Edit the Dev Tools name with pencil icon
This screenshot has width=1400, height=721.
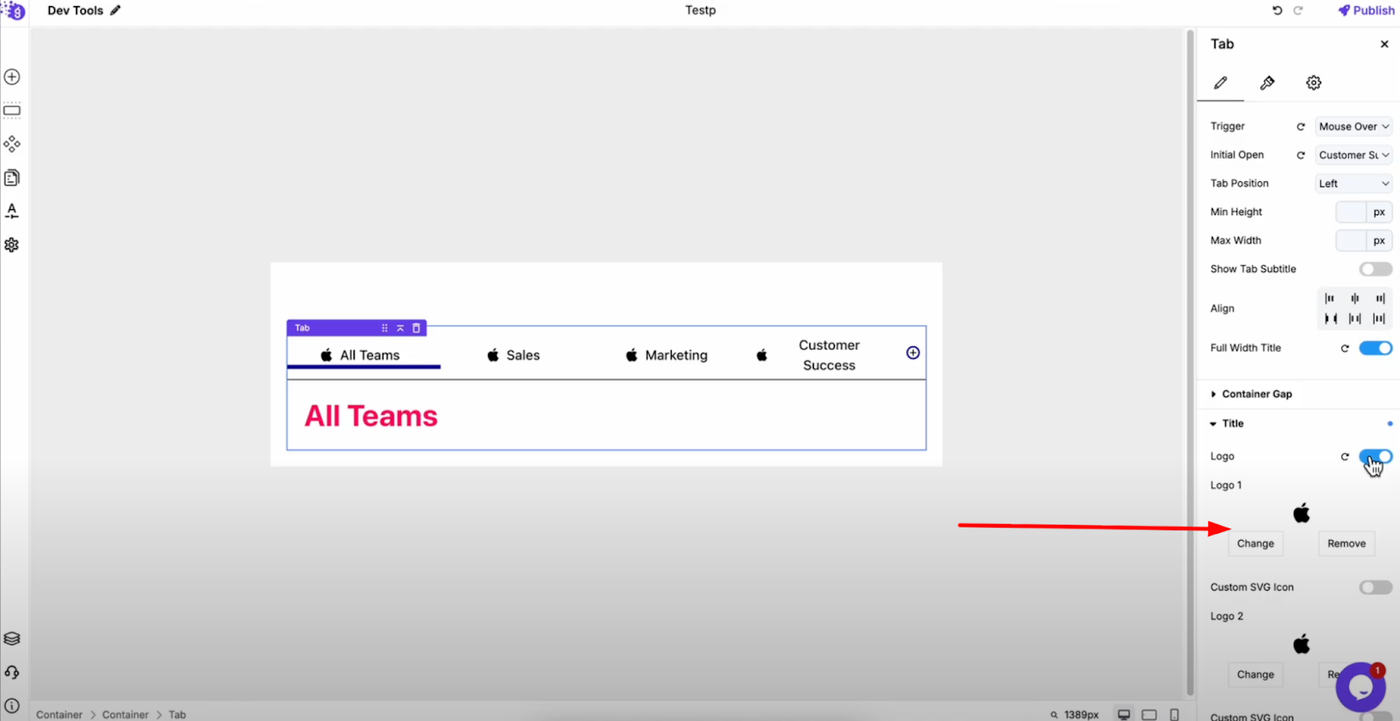click(x=115, y=11)
